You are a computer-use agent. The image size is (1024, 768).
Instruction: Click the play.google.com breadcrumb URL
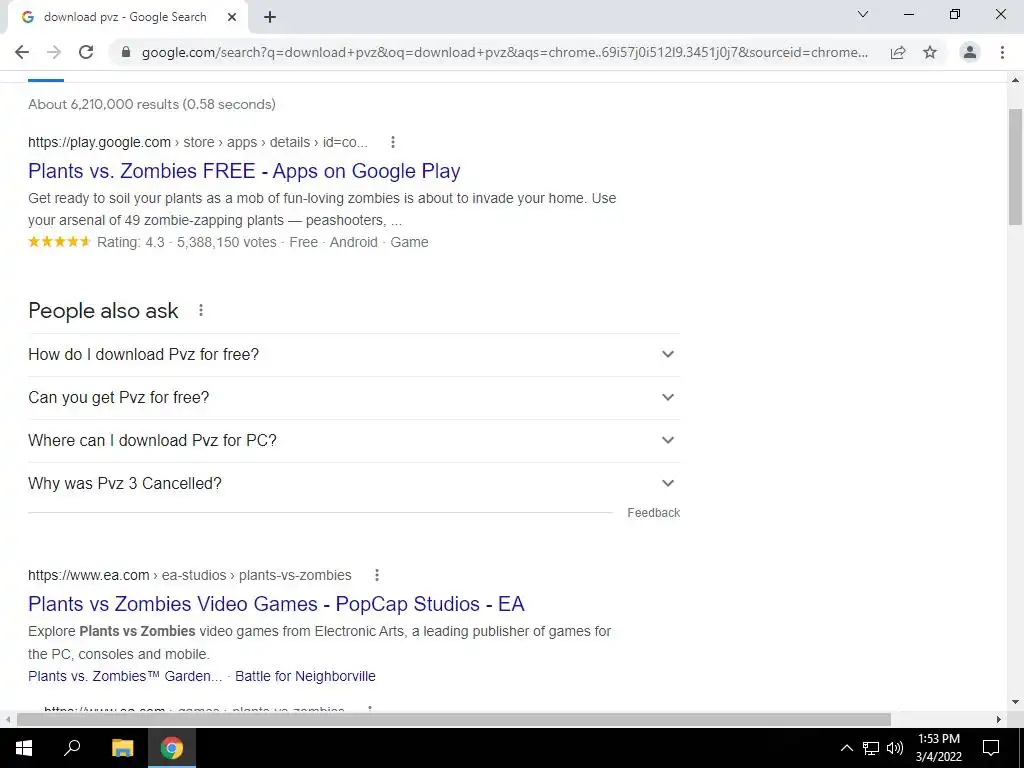click(x=198, y=142)
